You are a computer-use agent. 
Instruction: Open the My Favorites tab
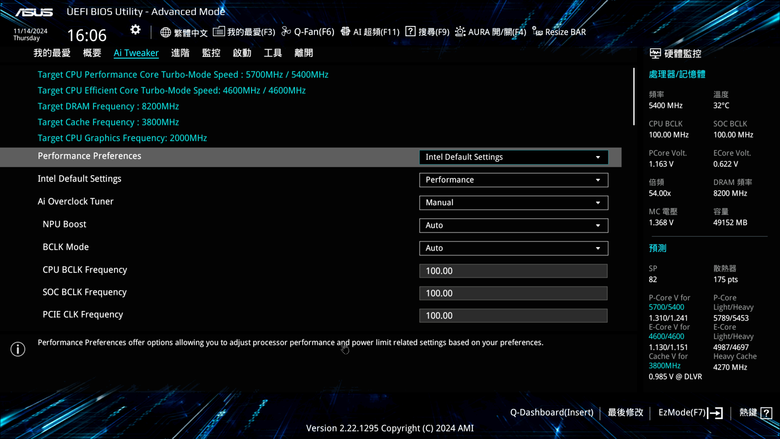(52, 53)
